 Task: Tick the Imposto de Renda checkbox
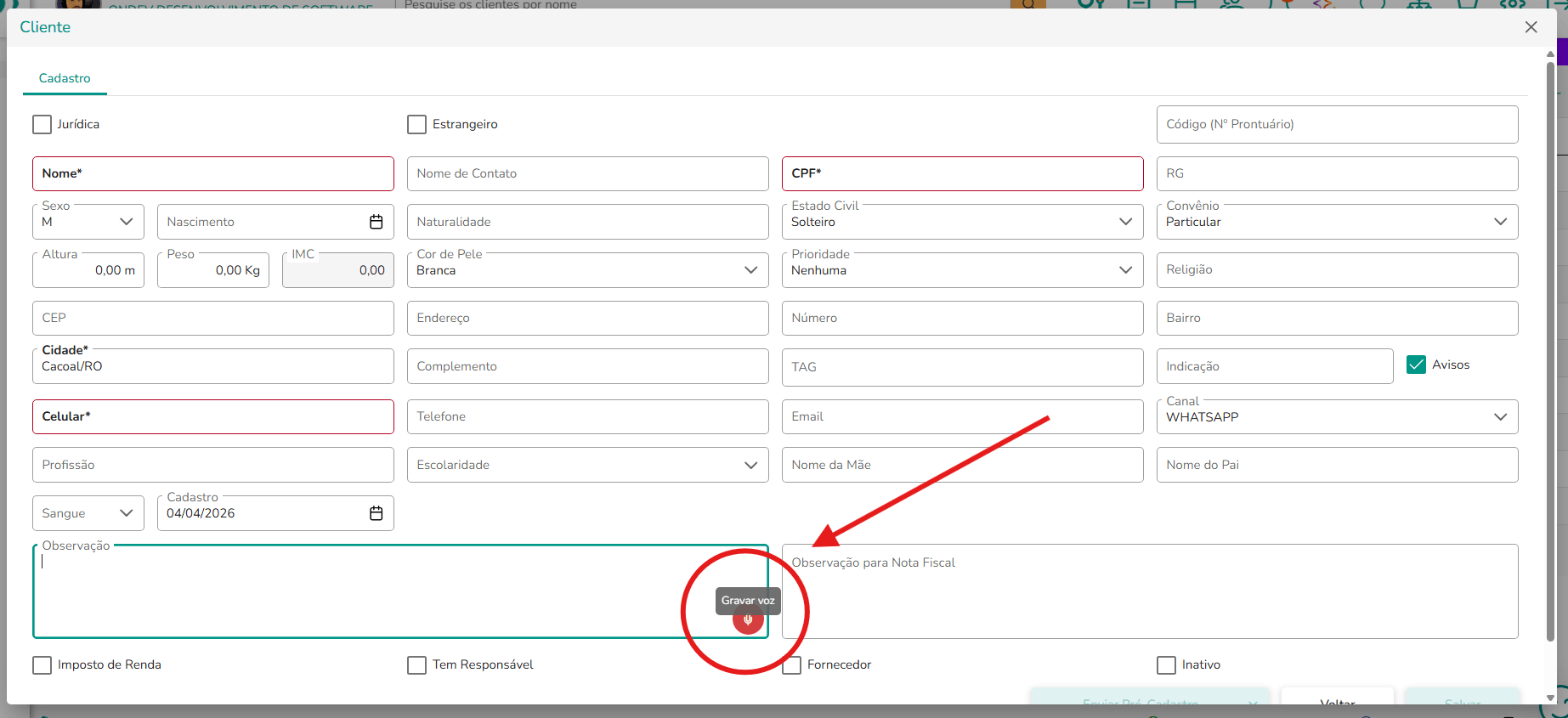pyautogui.click(x=42, y=664)
